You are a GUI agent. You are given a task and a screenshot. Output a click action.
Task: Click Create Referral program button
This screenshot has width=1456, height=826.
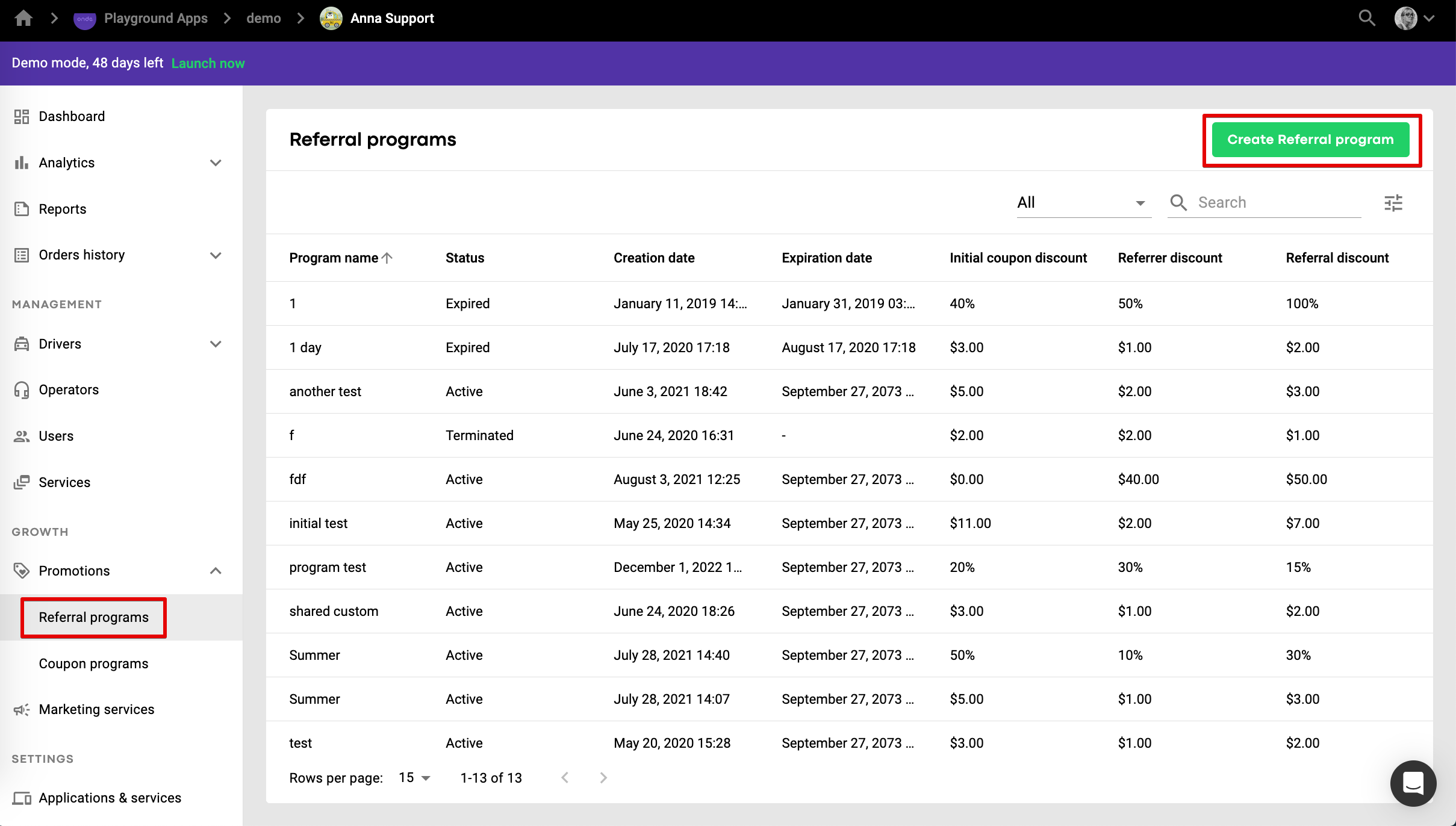click(1310, 140)
